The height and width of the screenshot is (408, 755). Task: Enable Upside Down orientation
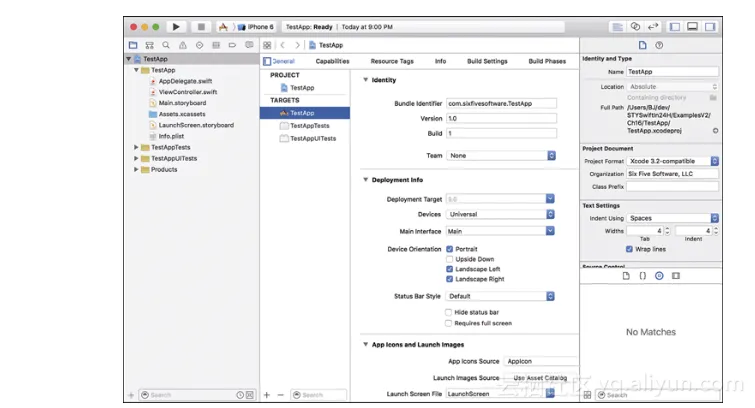click(x=449, y=259)
